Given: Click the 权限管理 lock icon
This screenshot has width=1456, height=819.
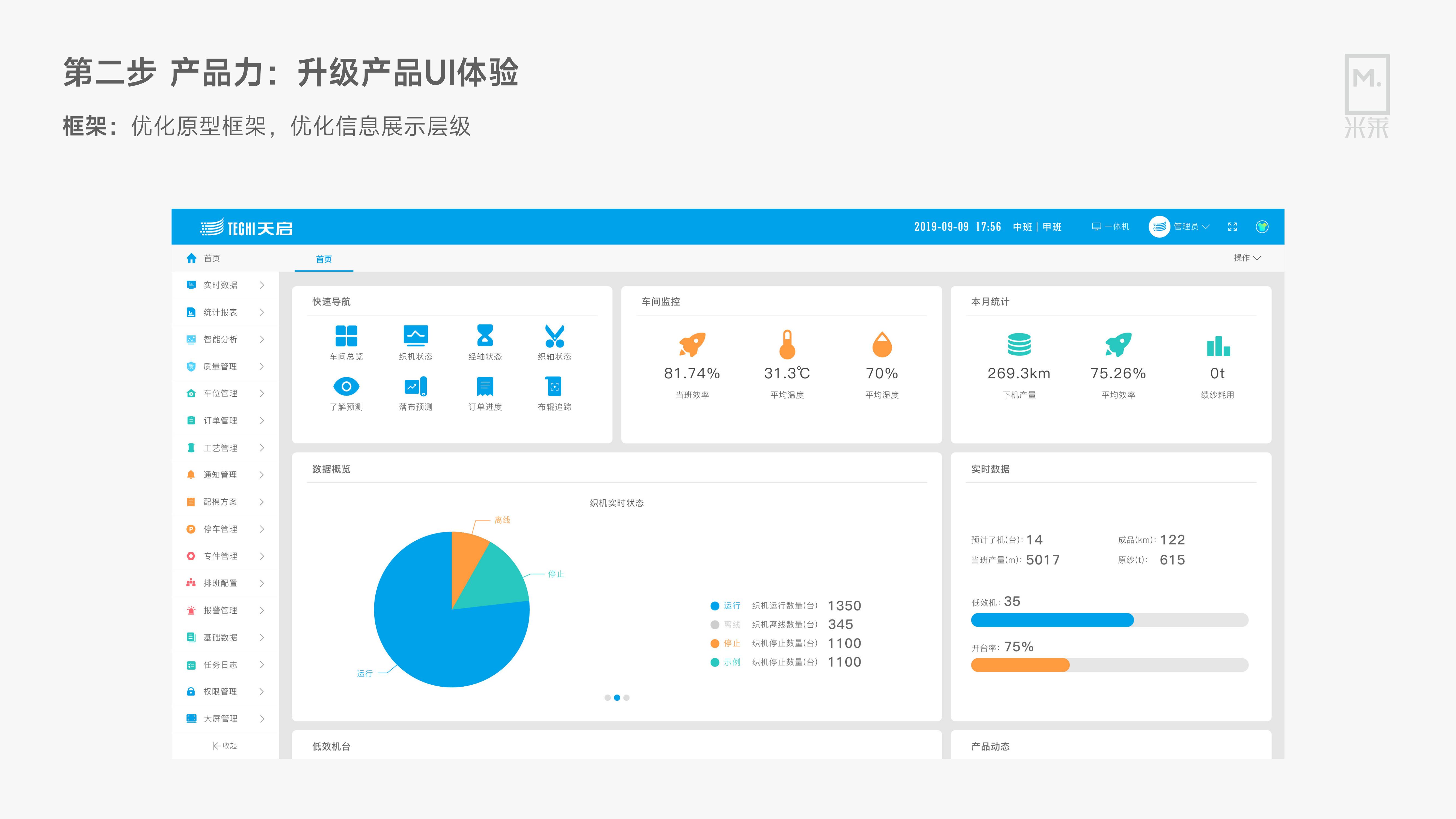Looking at the screenshot, I should tap(191, 691).
